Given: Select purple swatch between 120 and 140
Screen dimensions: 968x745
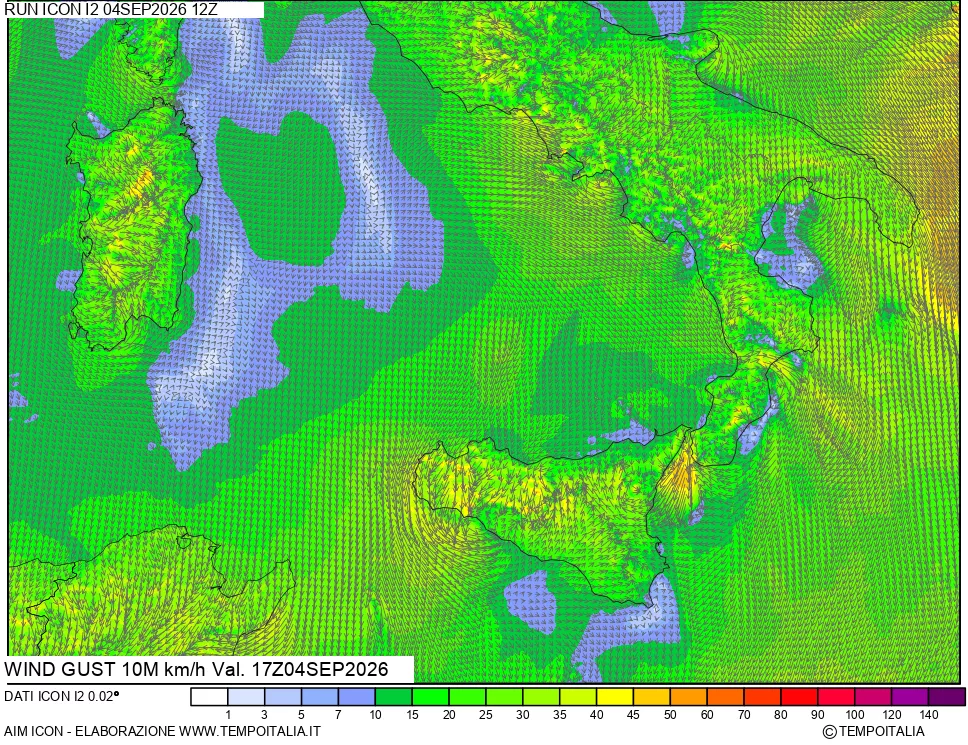Looking at the screenshot, I should click(x=910, y=697).
